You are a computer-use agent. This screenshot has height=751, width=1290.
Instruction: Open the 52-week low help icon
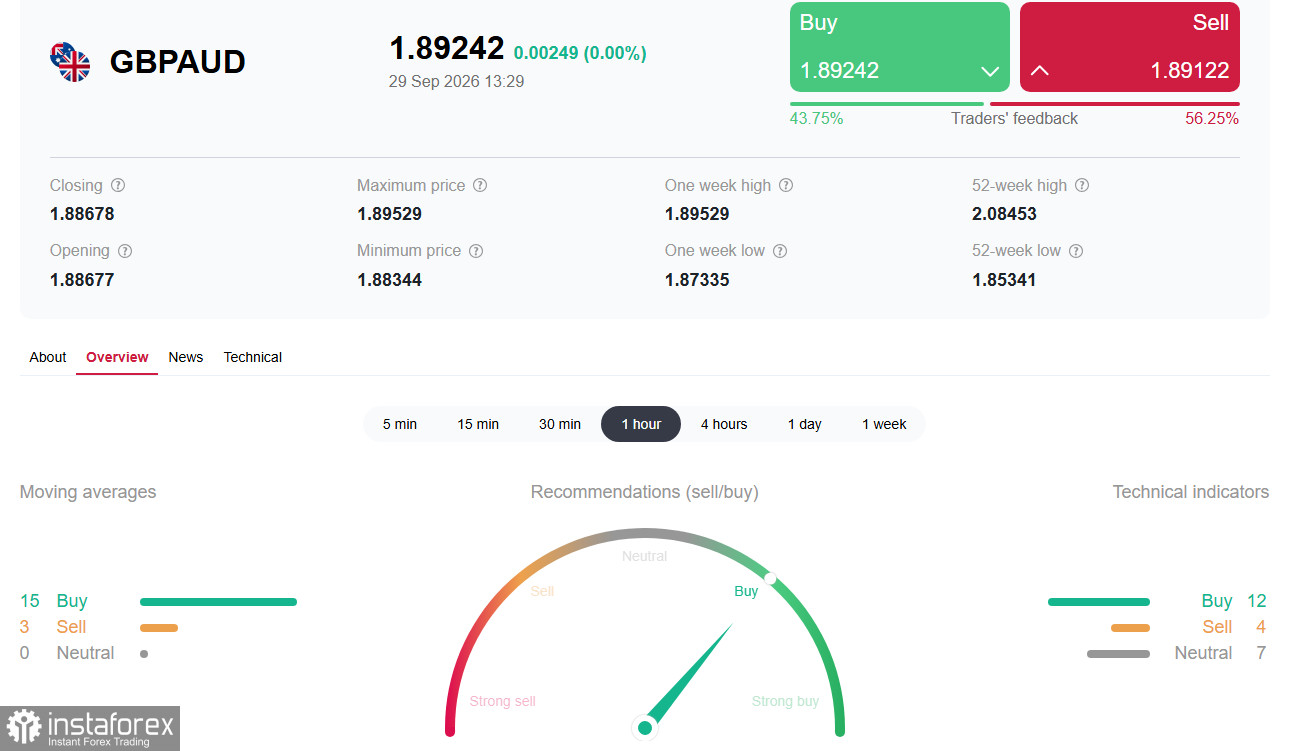[1076, 251]
